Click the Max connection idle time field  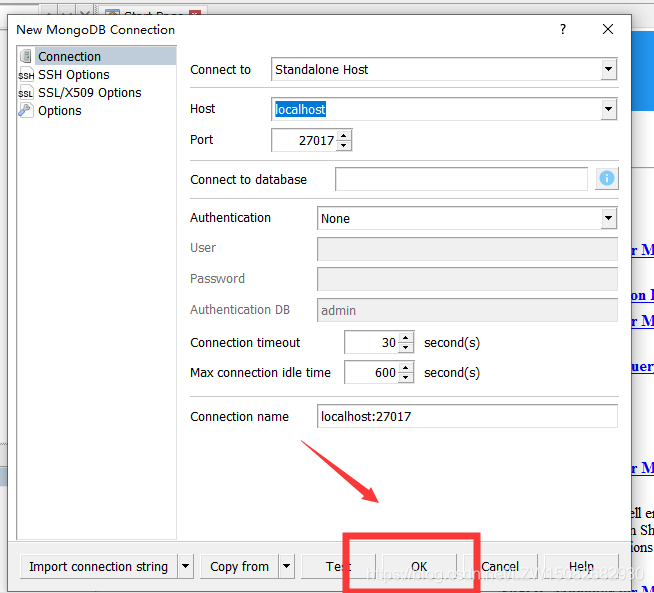[x=371, y=372]
